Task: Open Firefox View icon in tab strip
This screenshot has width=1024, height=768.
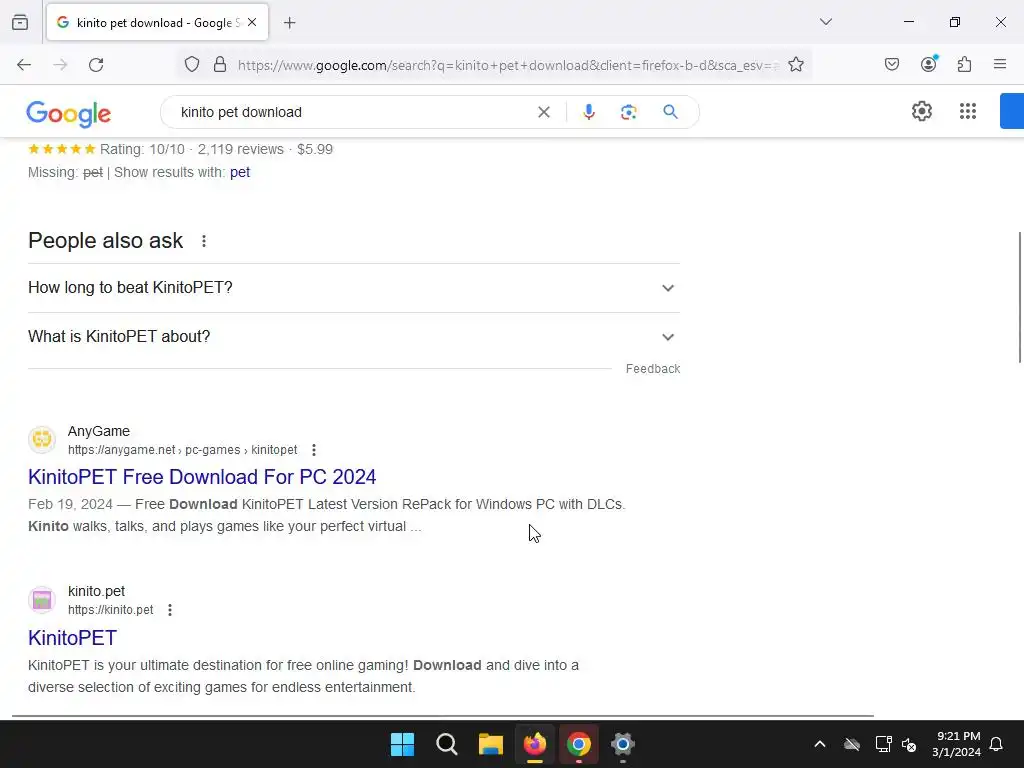Action: pos(20,23)
